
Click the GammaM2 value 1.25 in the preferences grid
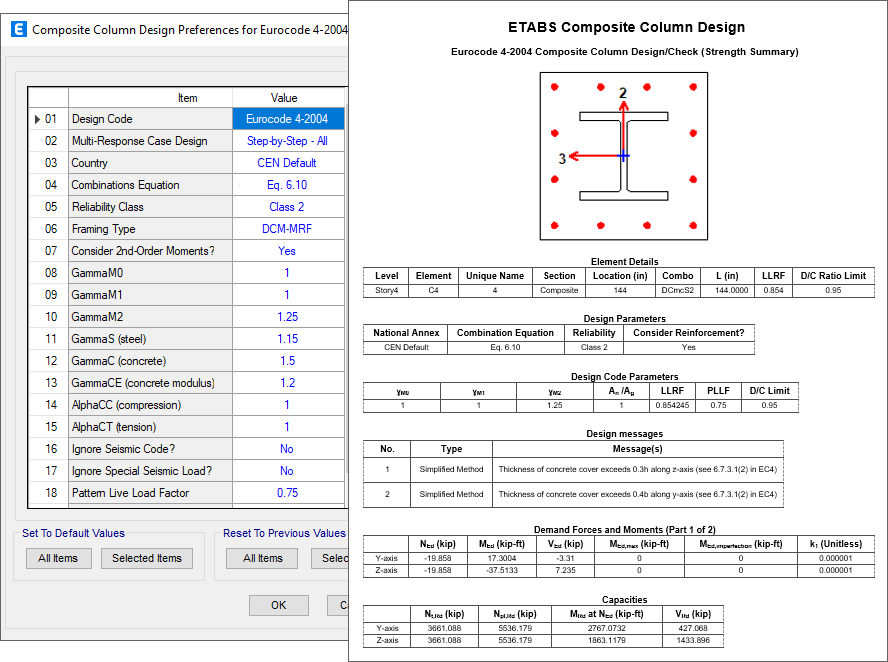[288, 317]
